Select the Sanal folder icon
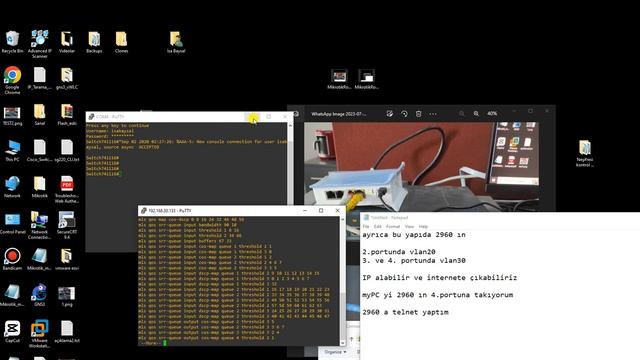 [40, 115]
